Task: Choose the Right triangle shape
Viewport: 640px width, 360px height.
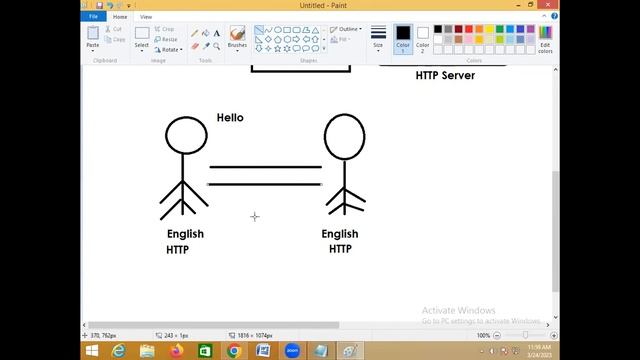Action: point(259,40)
